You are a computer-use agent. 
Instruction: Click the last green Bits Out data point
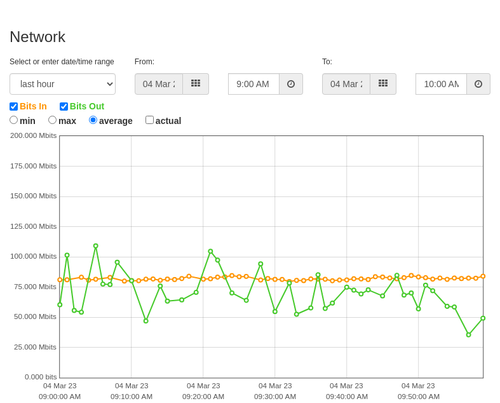[x=483, y=318]
